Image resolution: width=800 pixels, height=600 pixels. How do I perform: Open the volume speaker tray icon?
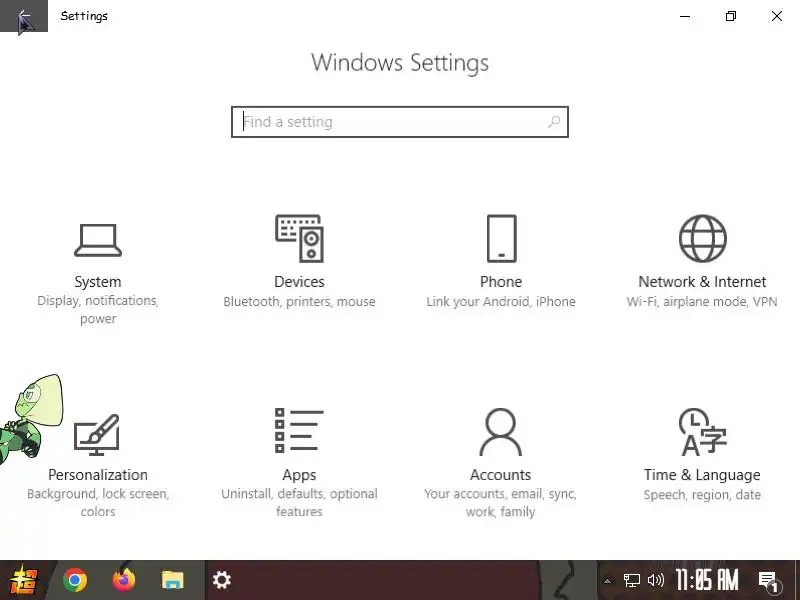click(656, 580)
